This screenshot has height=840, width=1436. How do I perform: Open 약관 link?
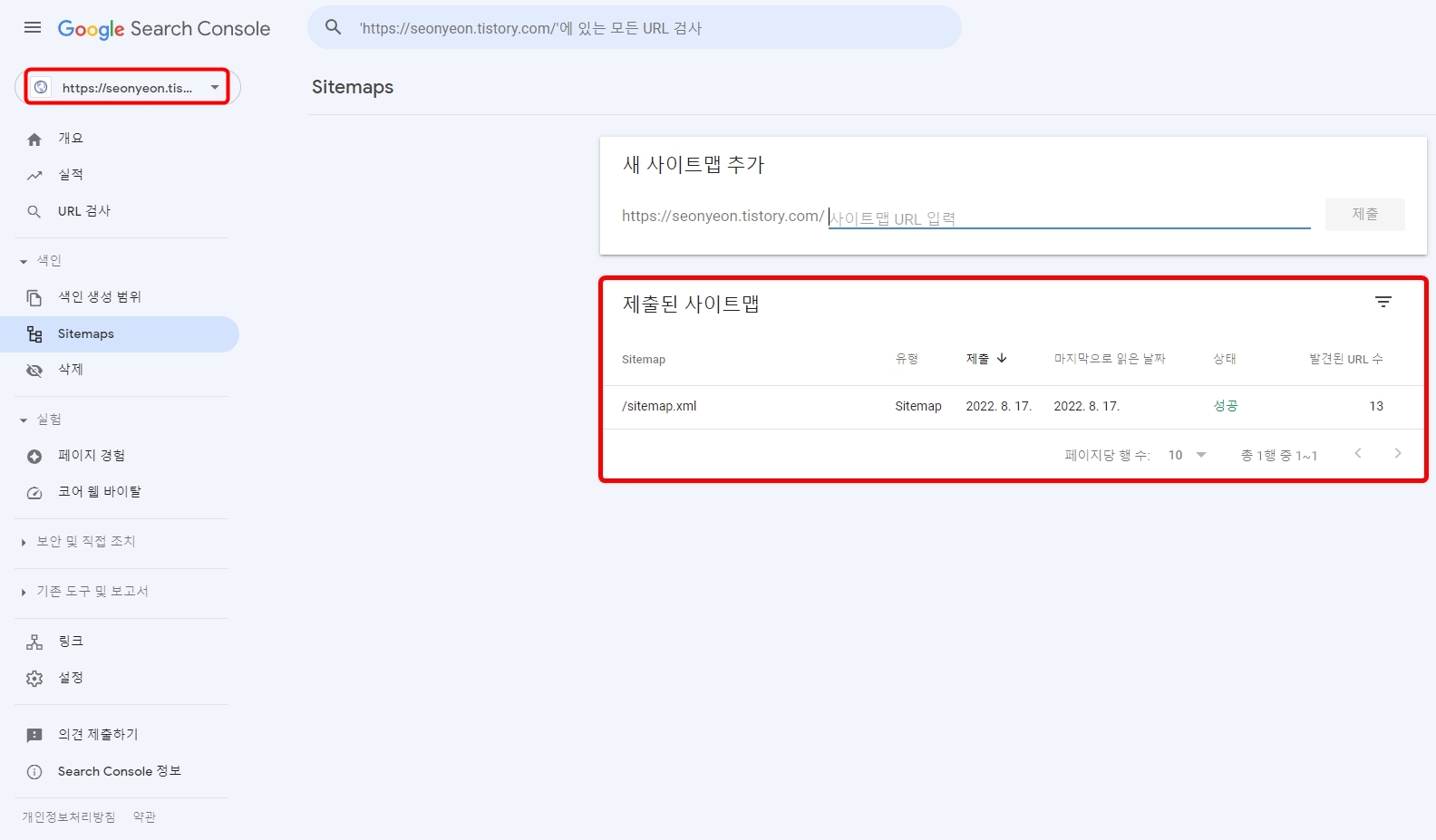[x=144, y=817]
